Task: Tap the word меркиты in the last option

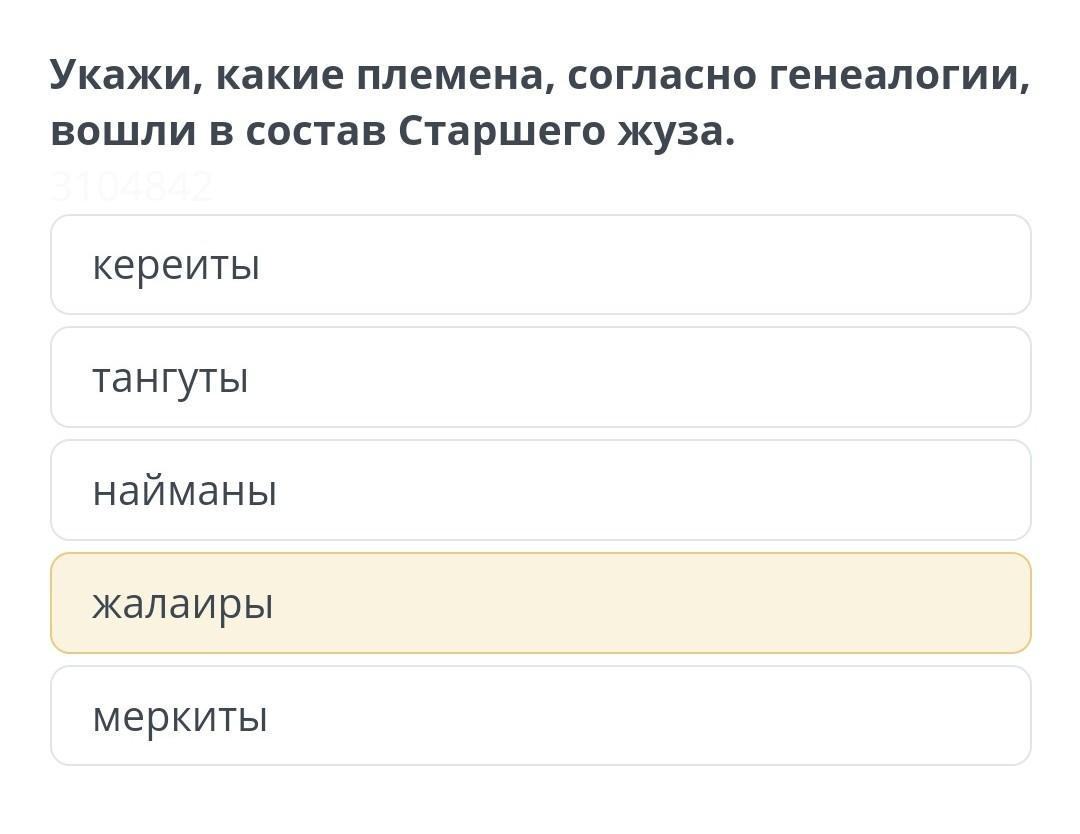Action: (180, 717)
